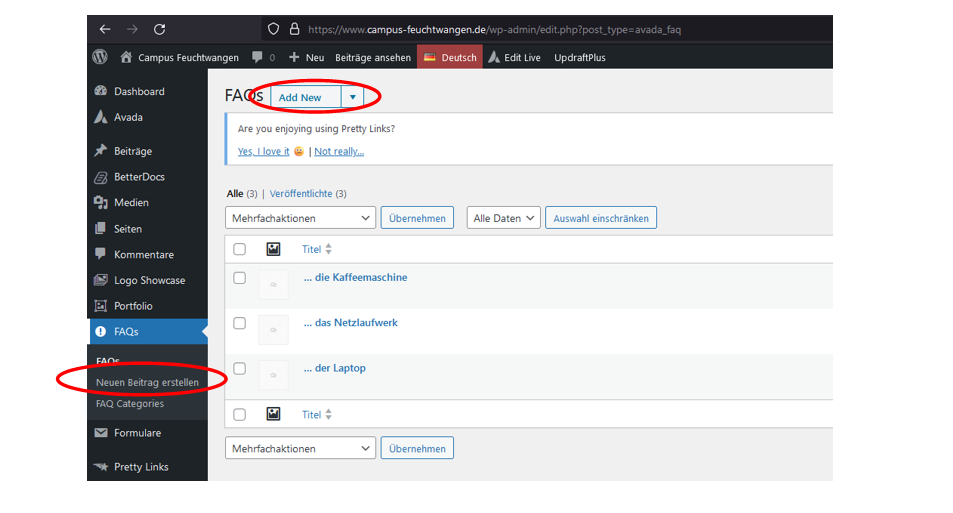Click the image column icon in table header
This screenshot has height=513, width=953.
click(274, 249)
